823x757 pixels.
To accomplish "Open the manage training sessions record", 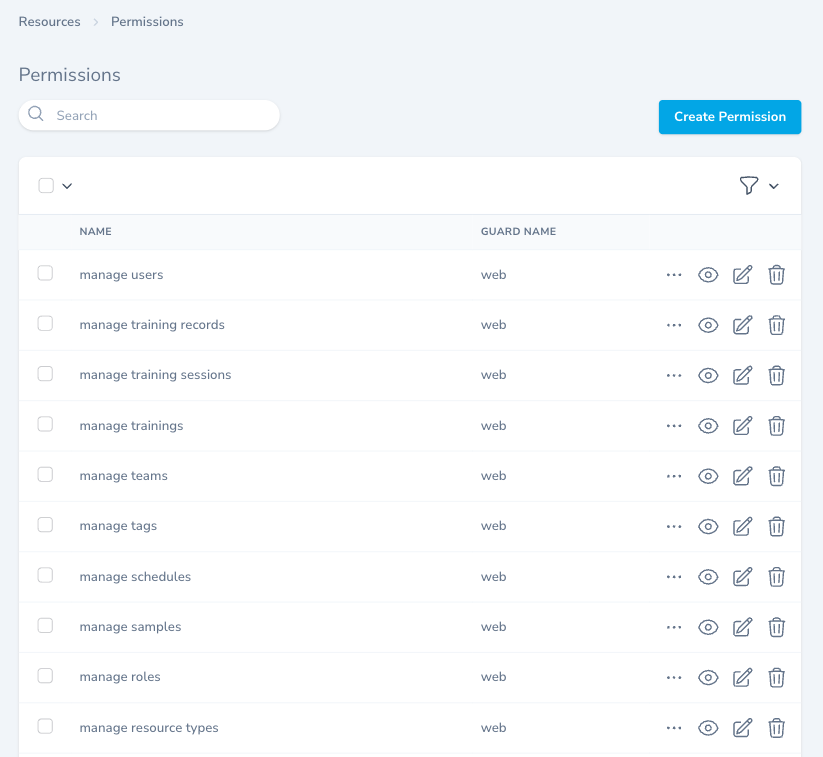I will point(155,375).
